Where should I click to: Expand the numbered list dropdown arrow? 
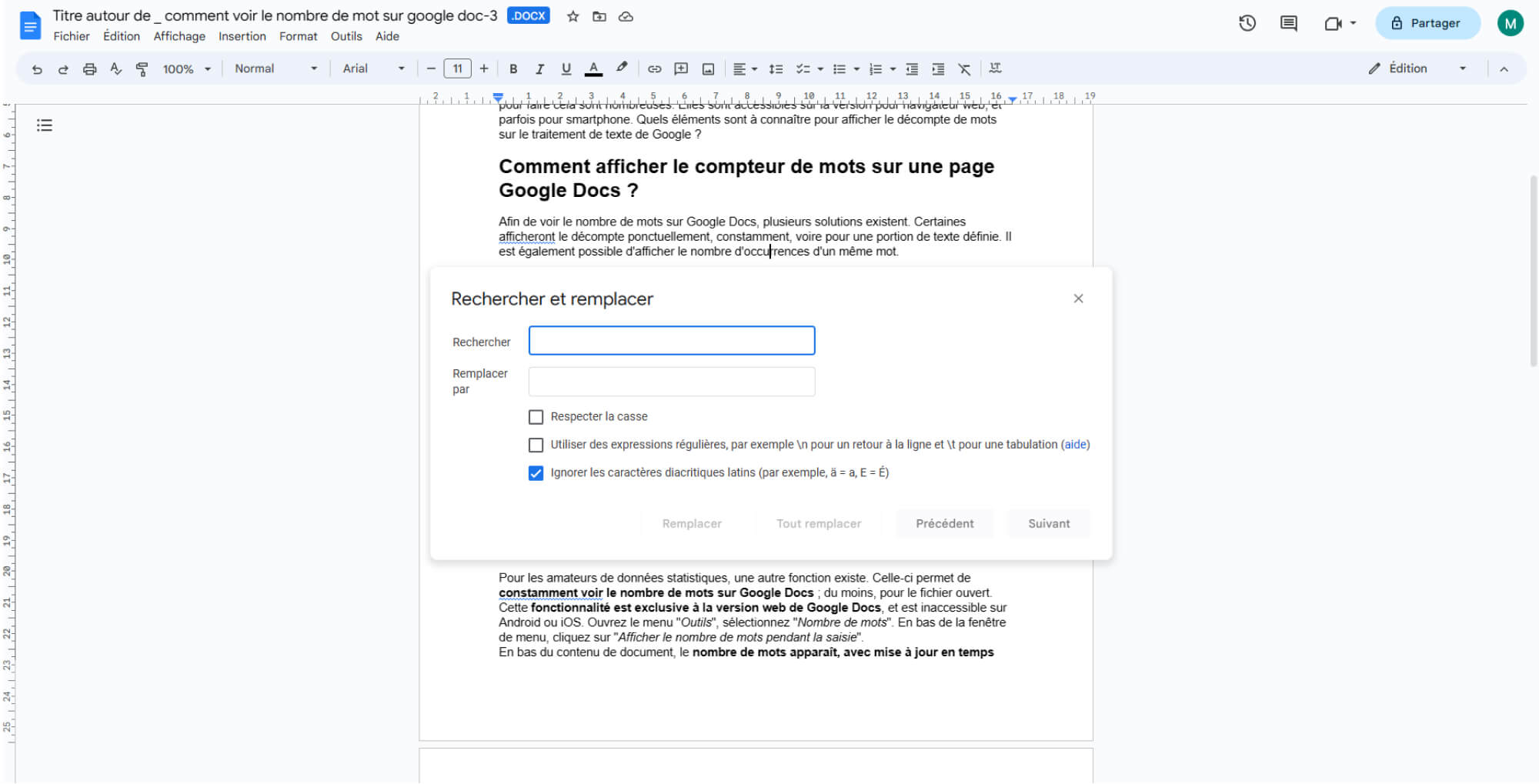pos(893,69)
